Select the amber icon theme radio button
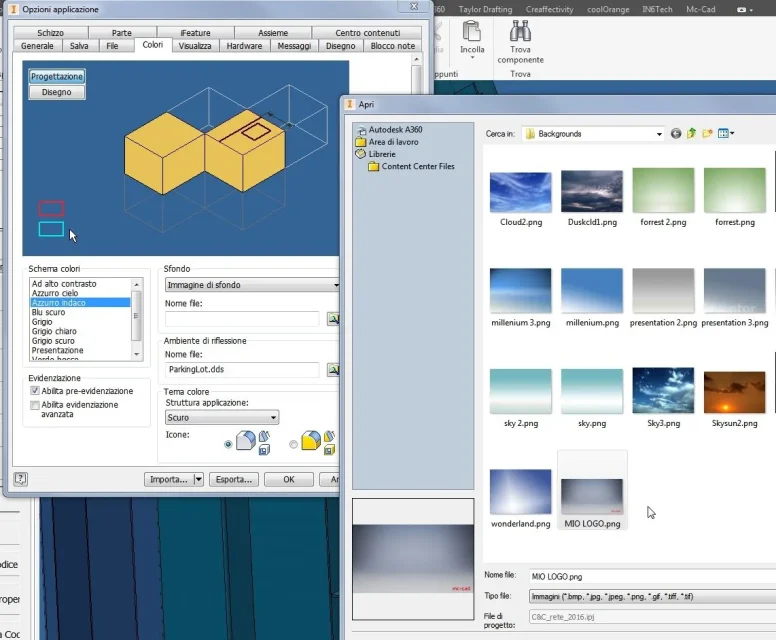Screen dimensions: 776x640 coord(293,444)
